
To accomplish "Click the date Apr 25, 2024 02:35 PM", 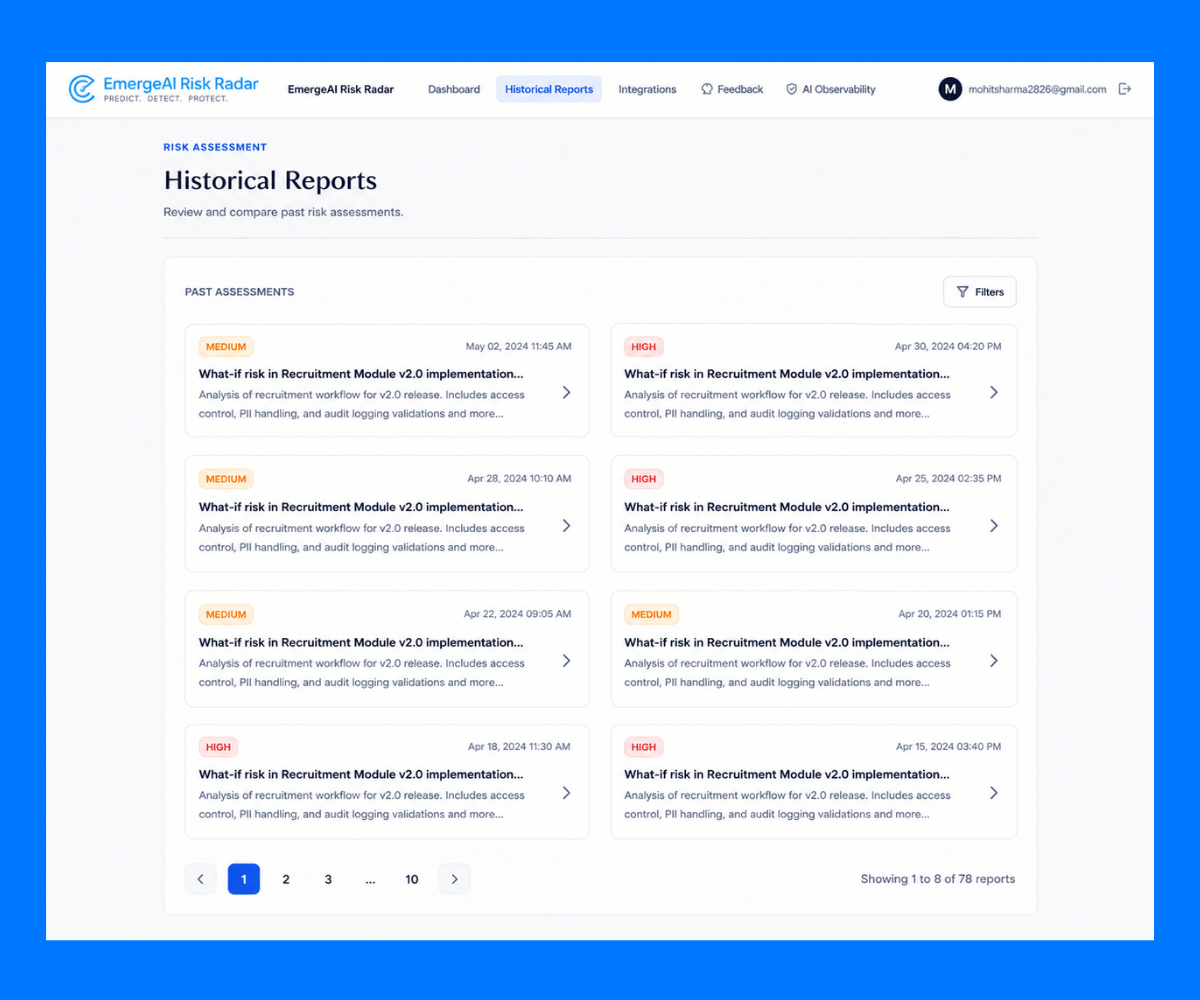I will tap(949, 479).
